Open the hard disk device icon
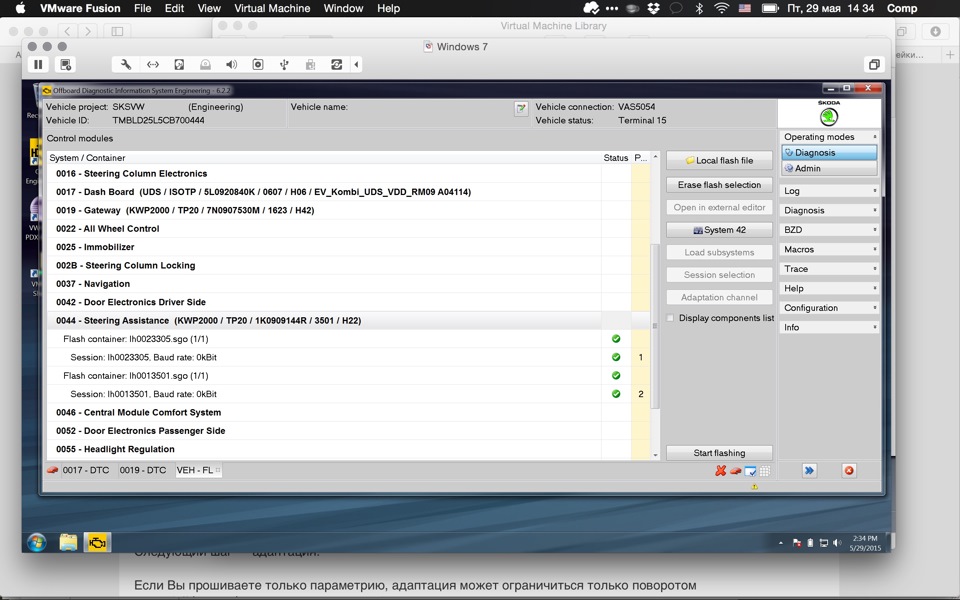The image size is (960, 600). 179,64
